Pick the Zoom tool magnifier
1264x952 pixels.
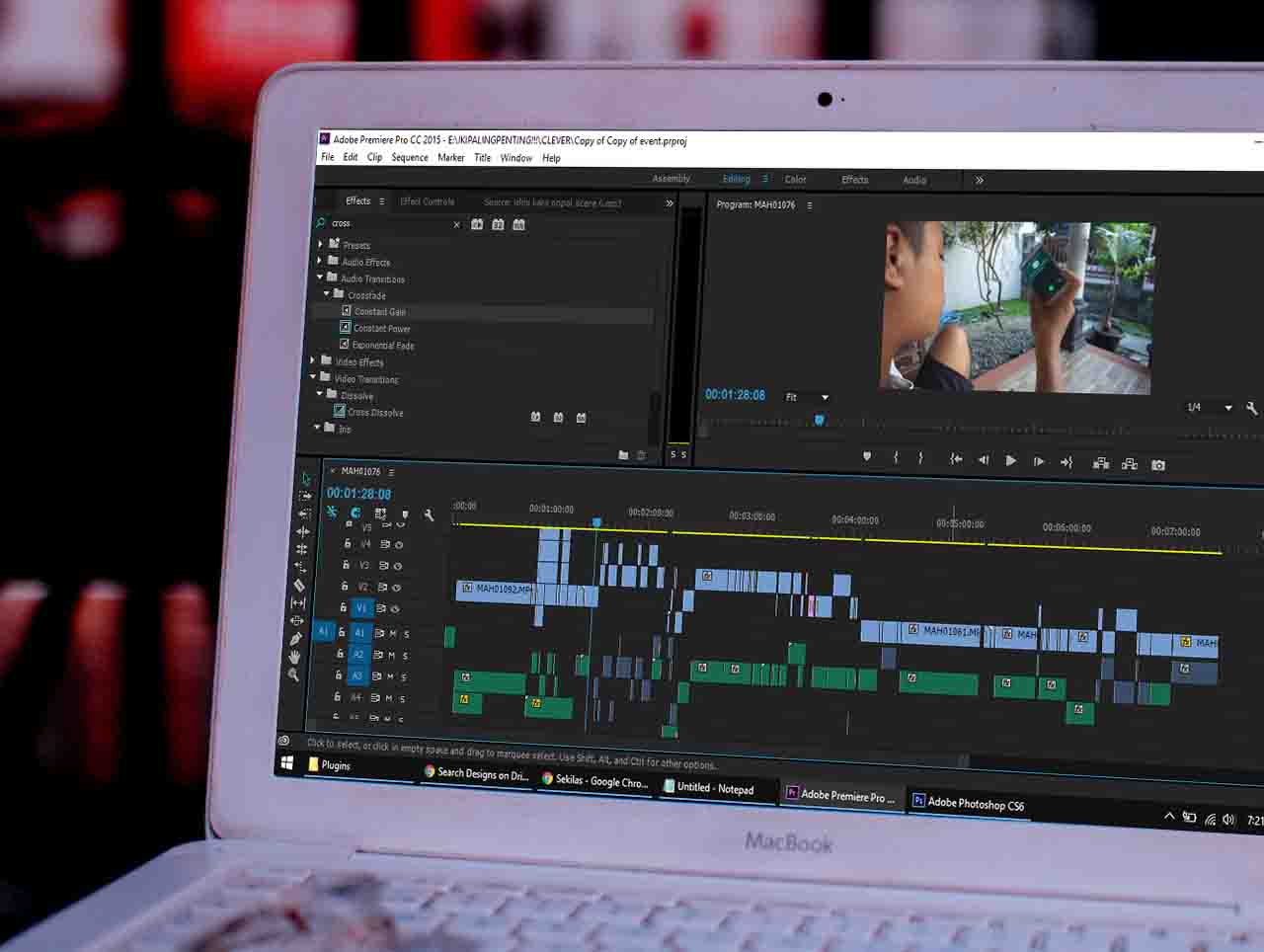[293, 674]
